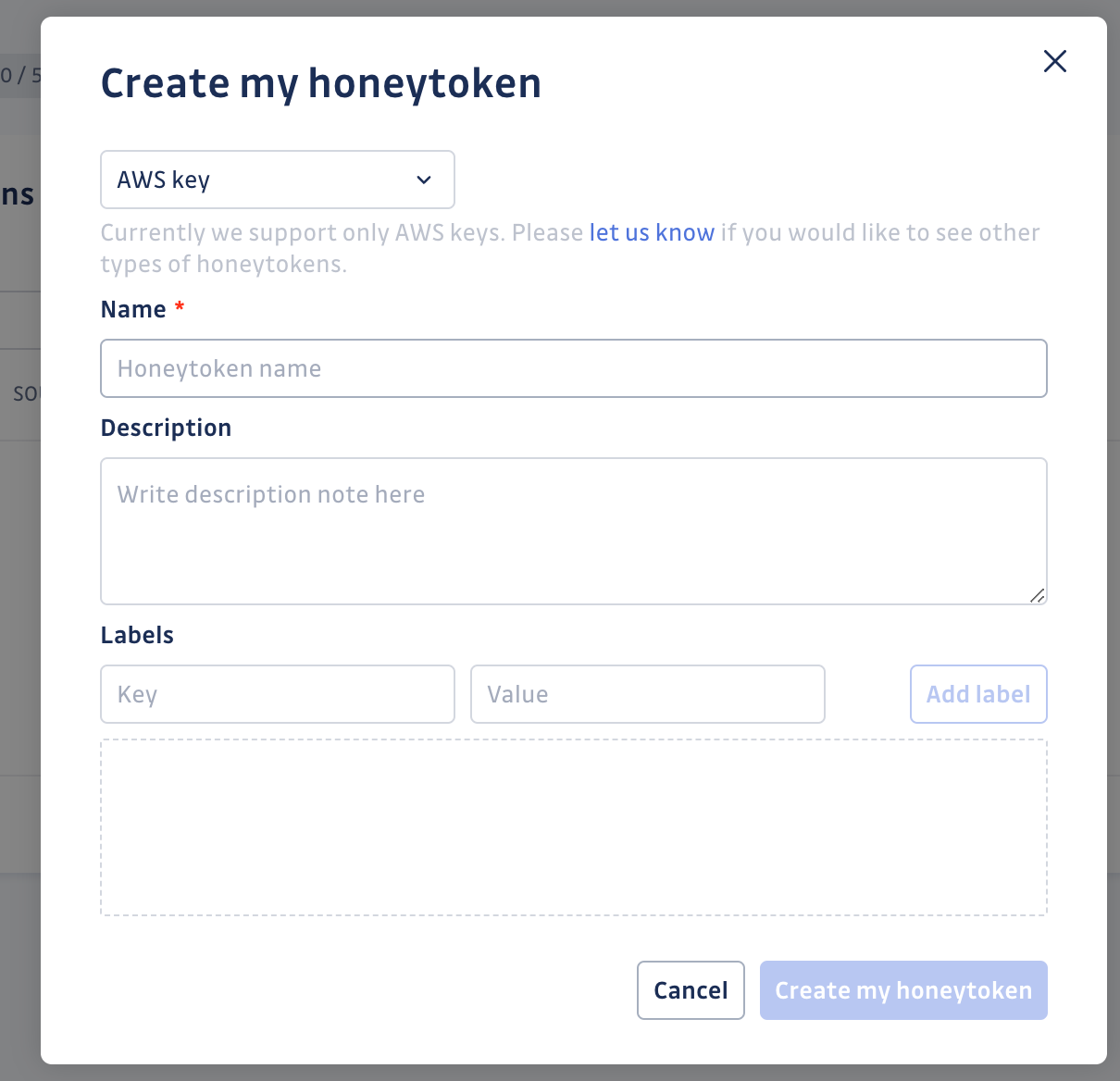Close the dialog using the X icon

[1055, 61]
